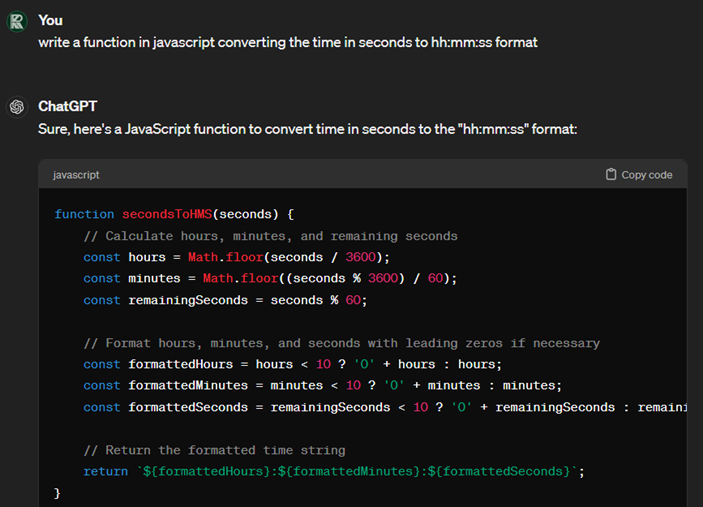Click the 'const remainingSeconds = seconds % 60' line
This screenshot has width=703, height=507.
tap(225, 300)
